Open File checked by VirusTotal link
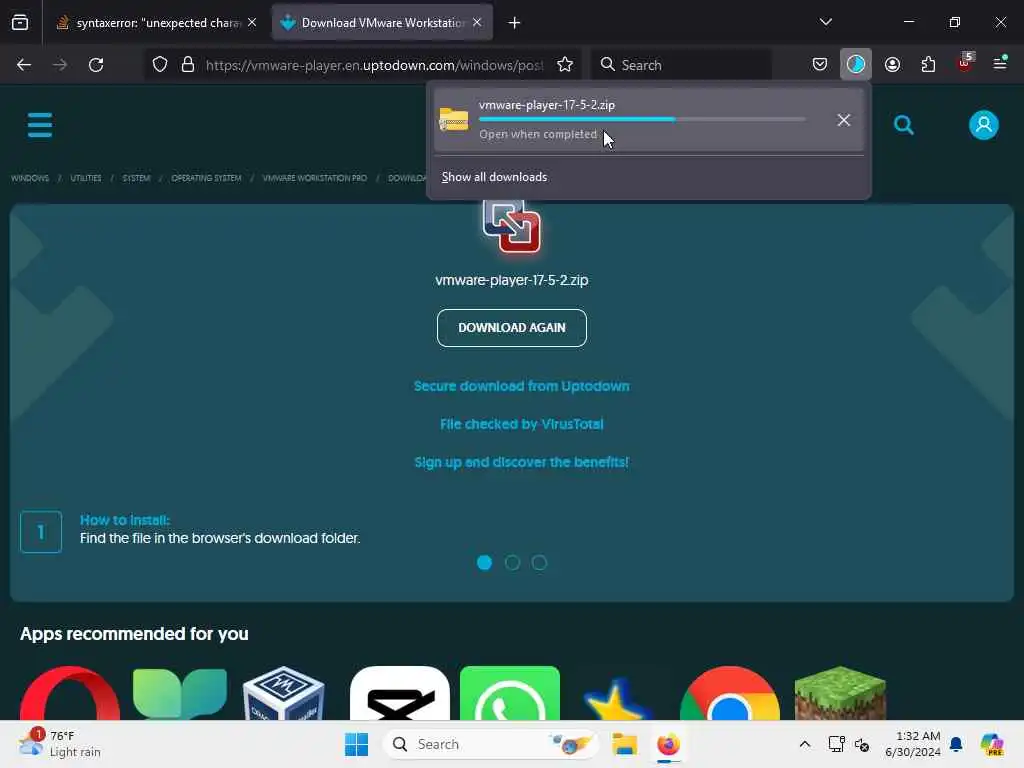This screenshot has width=1024, height=768. pyautogui.click(x=521, y=424)
